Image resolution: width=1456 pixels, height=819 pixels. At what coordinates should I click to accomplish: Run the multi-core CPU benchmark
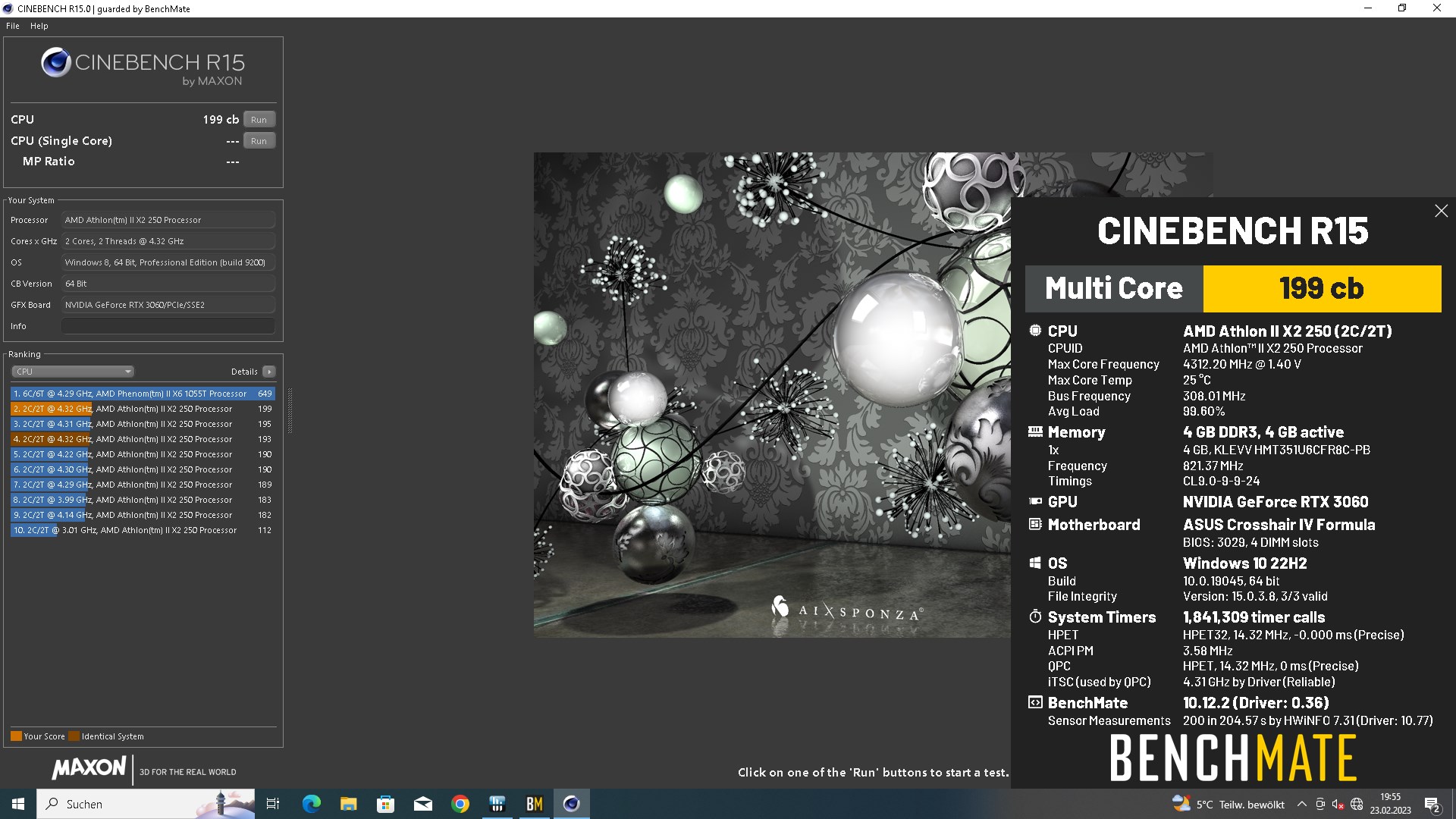pyautogui.click(x=259, y=120)
